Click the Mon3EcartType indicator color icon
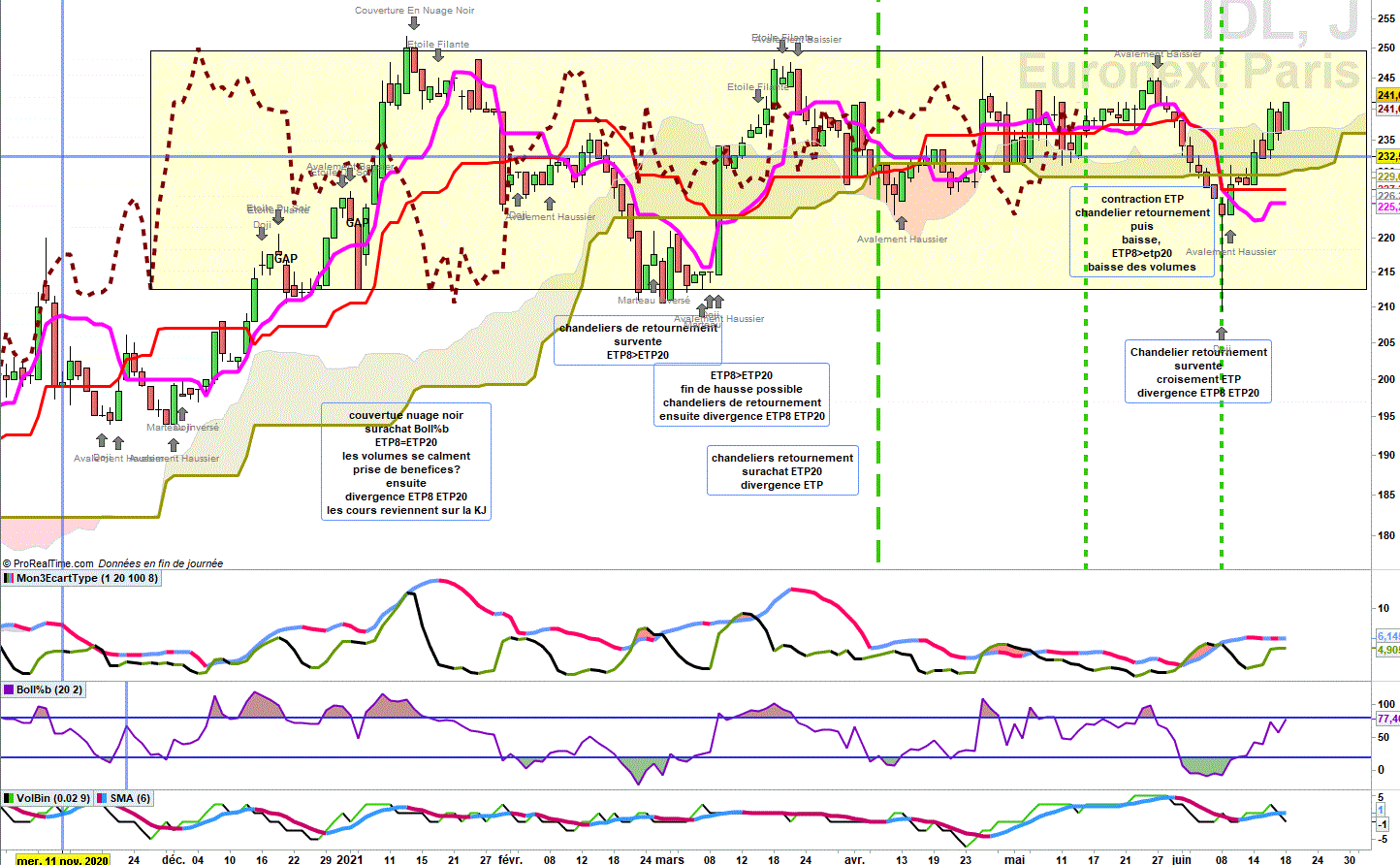Screen dimensions: 1400x865 pos(9,578)
